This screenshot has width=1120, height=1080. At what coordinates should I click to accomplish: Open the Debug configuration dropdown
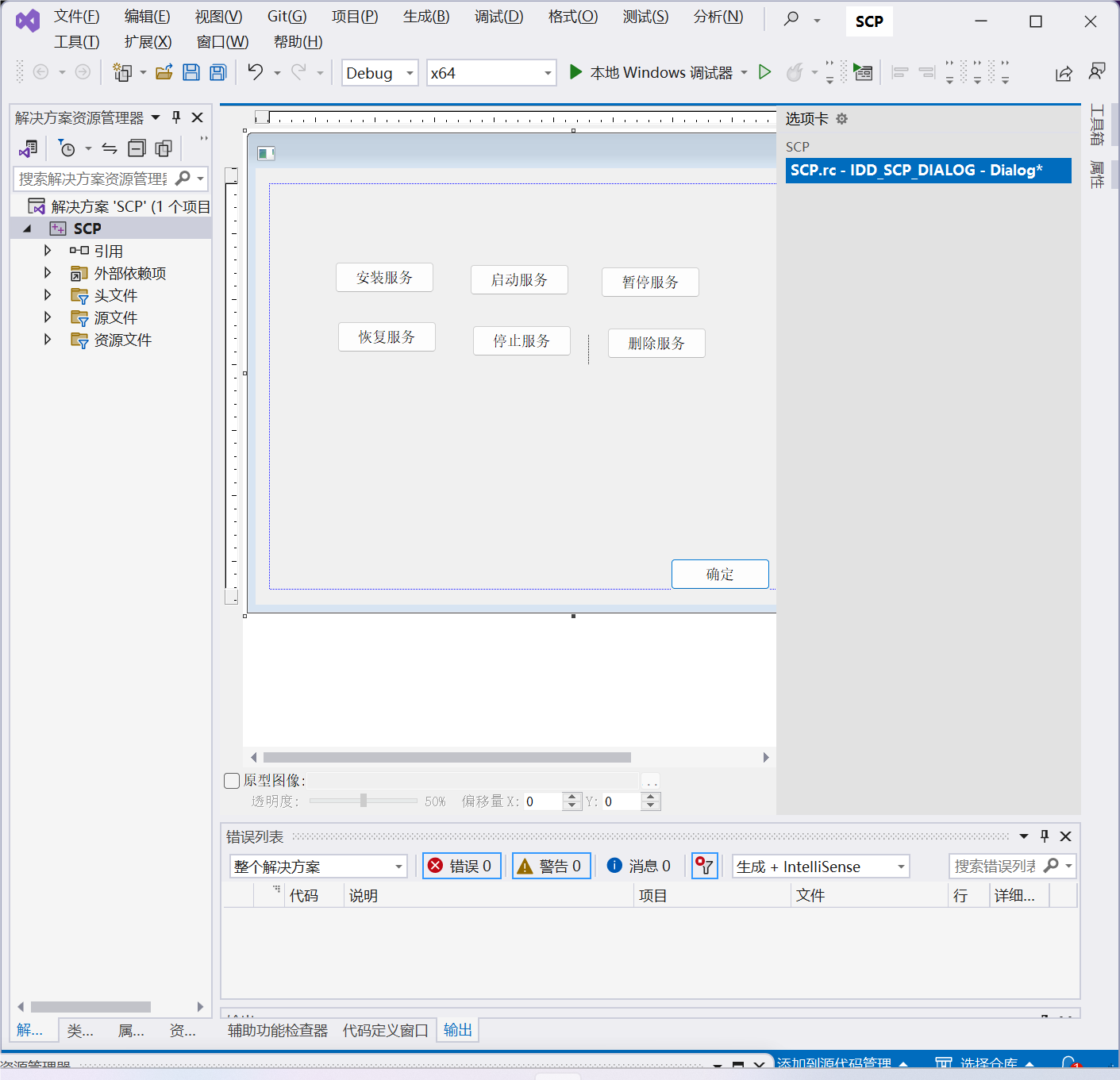click(x=380, y=73)
